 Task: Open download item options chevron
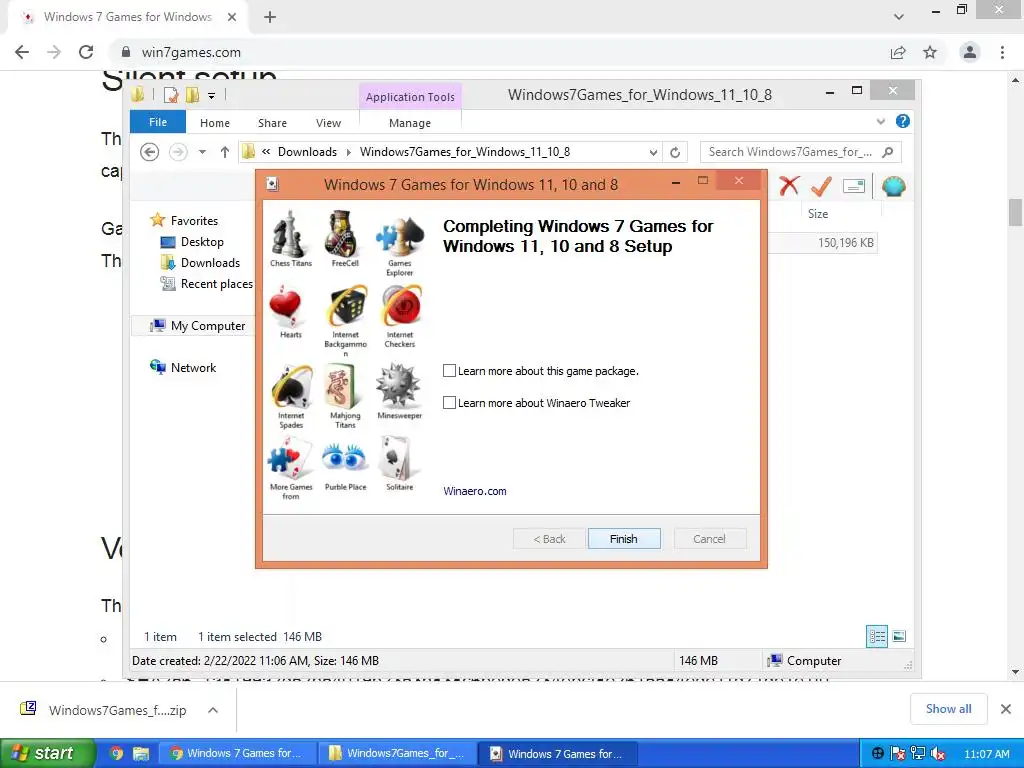213,710
